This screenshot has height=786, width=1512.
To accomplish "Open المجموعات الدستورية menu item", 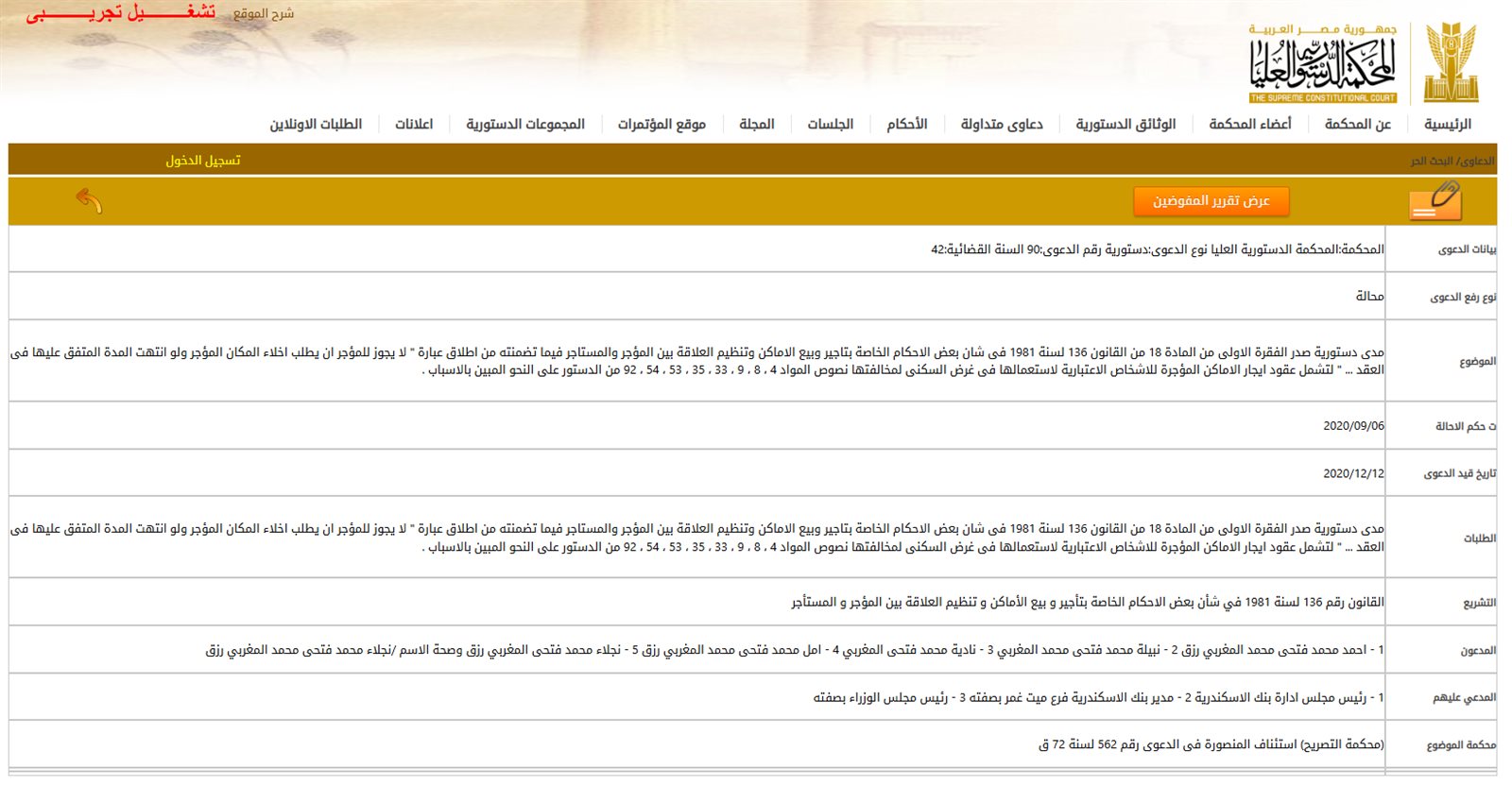I will coord(525,125).
